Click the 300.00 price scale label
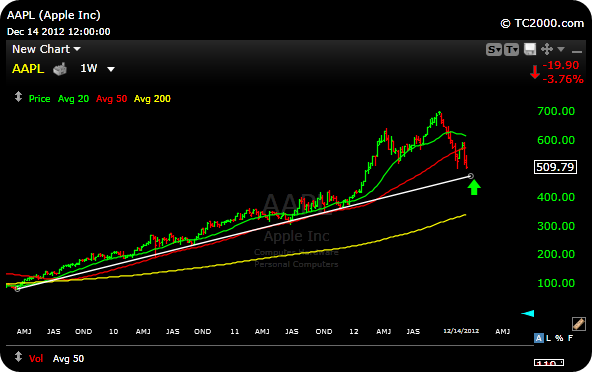The height and width of the screenshot is (372, 592). pos(556,226)
